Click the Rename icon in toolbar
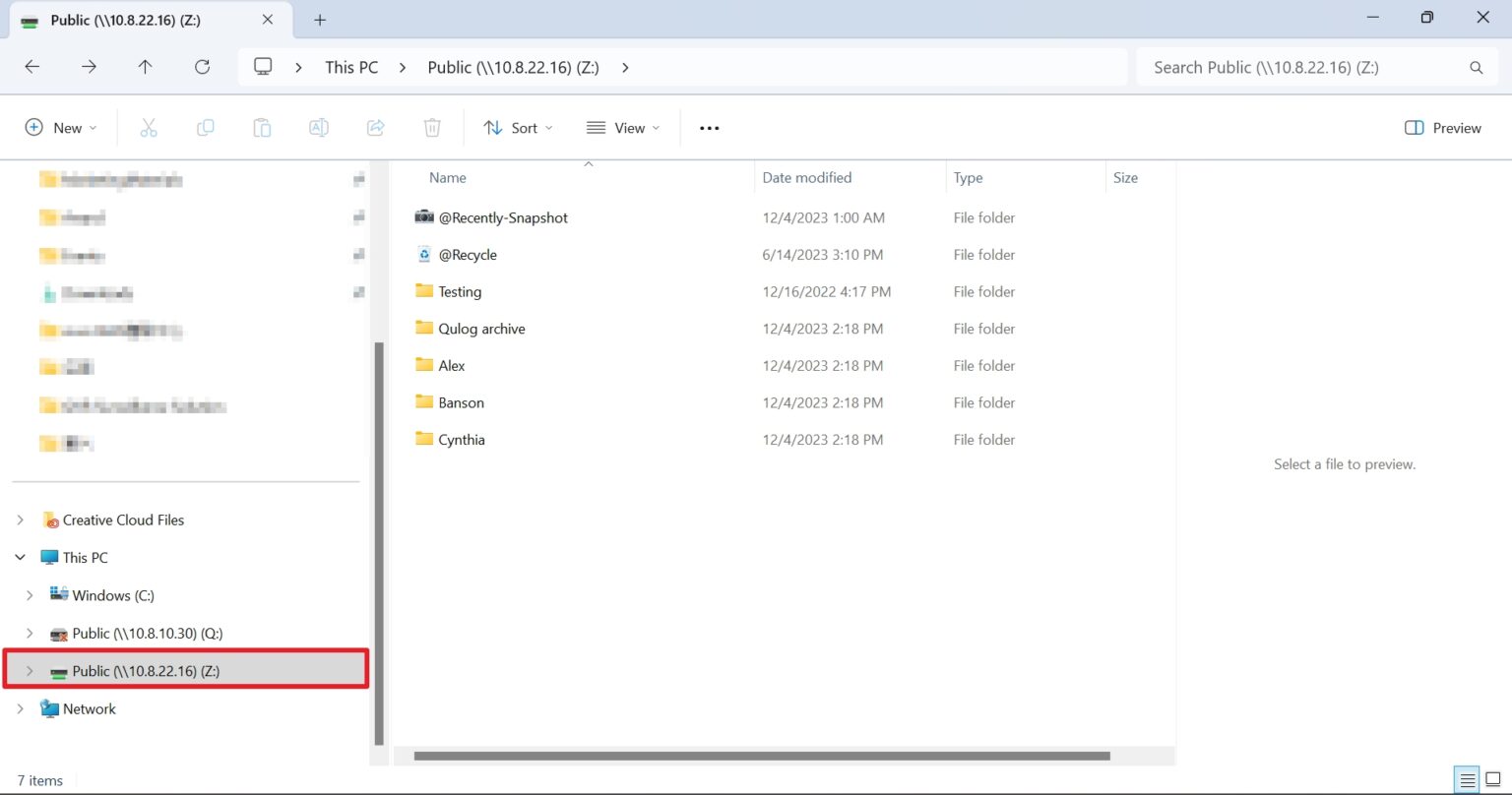1512x795 pixels. [318, 128]
